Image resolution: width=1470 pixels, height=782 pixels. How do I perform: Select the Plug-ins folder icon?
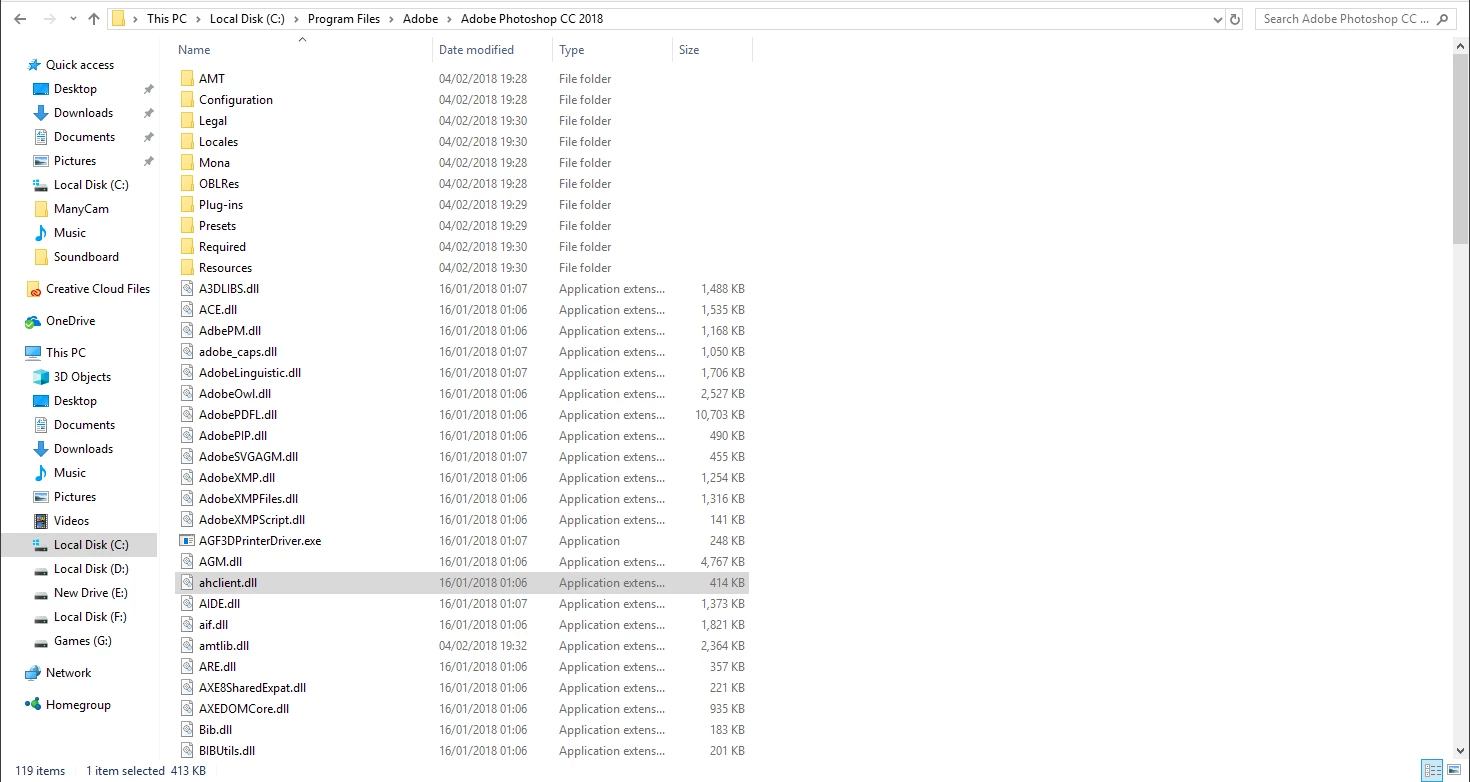pos(187,205)
